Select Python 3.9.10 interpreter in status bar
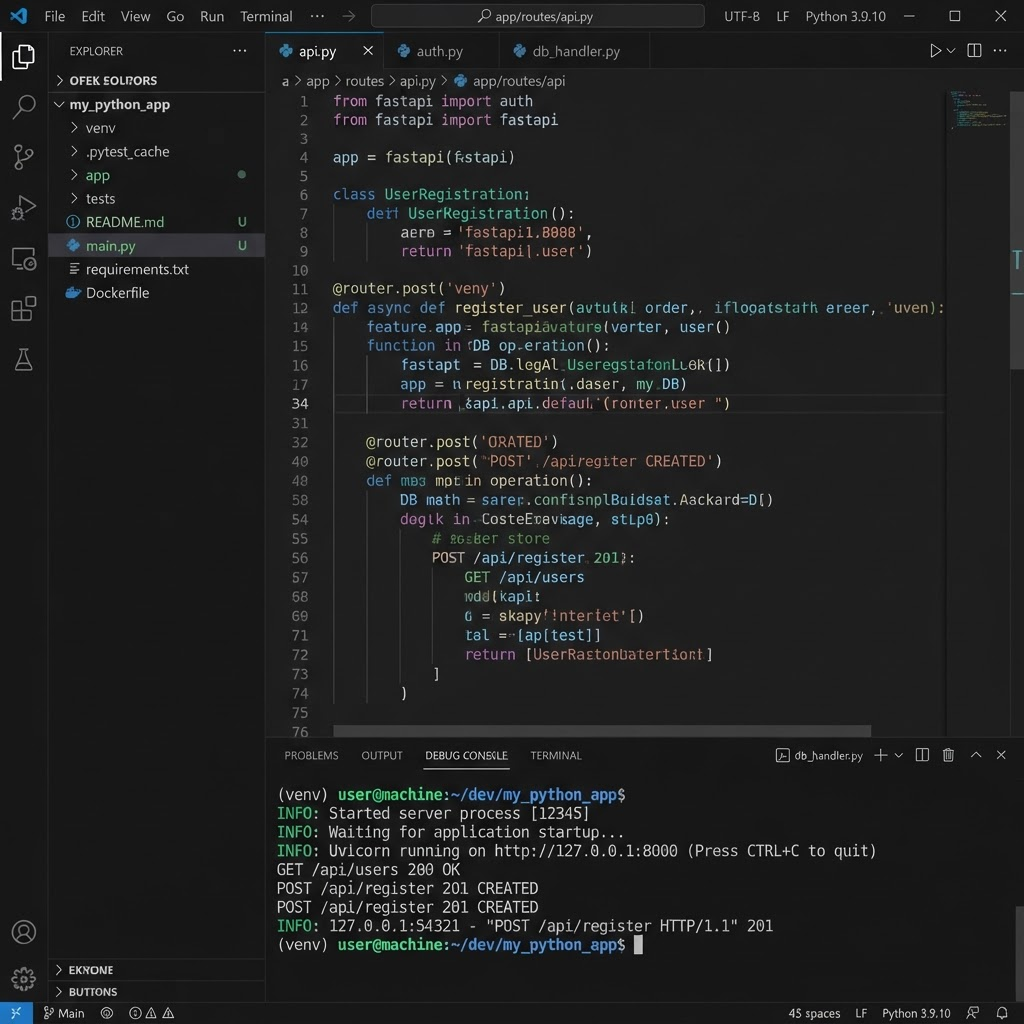1024x1024 pixels. pos(916,1013)
